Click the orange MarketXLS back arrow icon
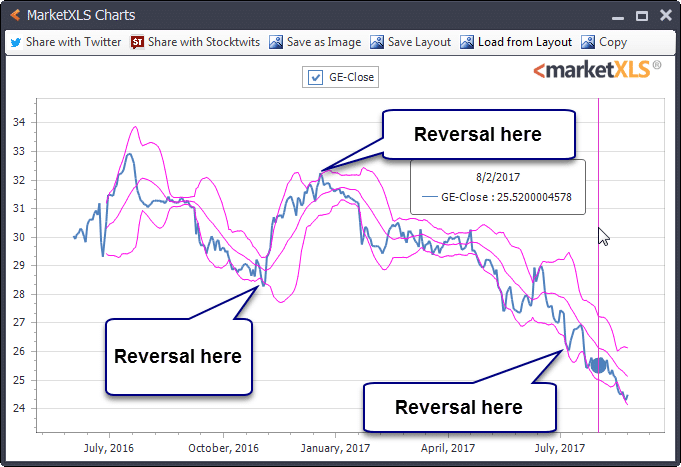Image resolution: width=681 pixels, height=467 pixels. click(x=15, y=15)
